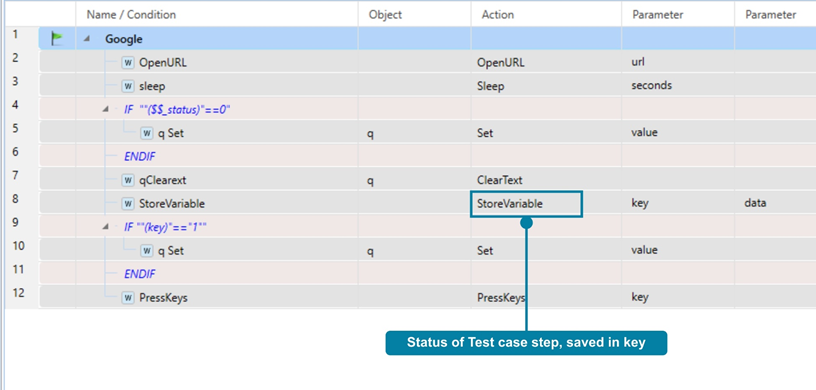Screen dimensions: 816x390
Task: Click the ClearText action cell
Action: tap(546, 180)
